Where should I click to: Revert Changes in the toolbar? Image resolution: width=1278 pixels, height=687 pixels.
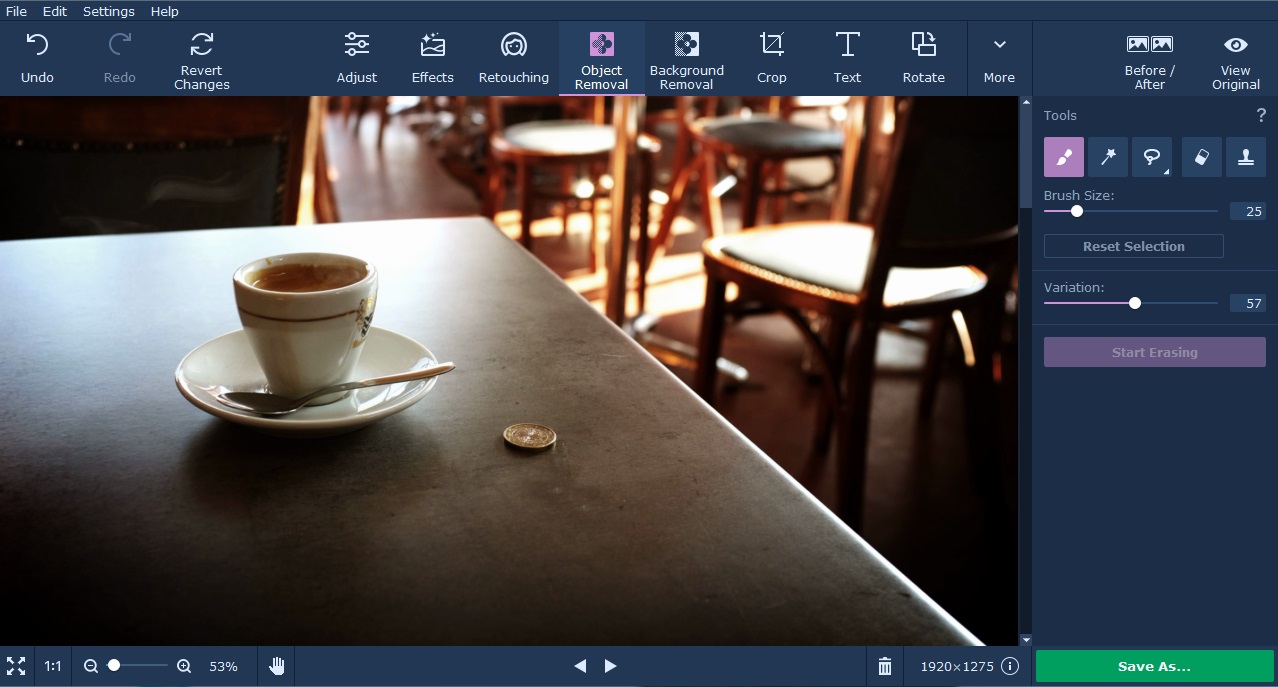pyautogui.click(x=202, y=59)
